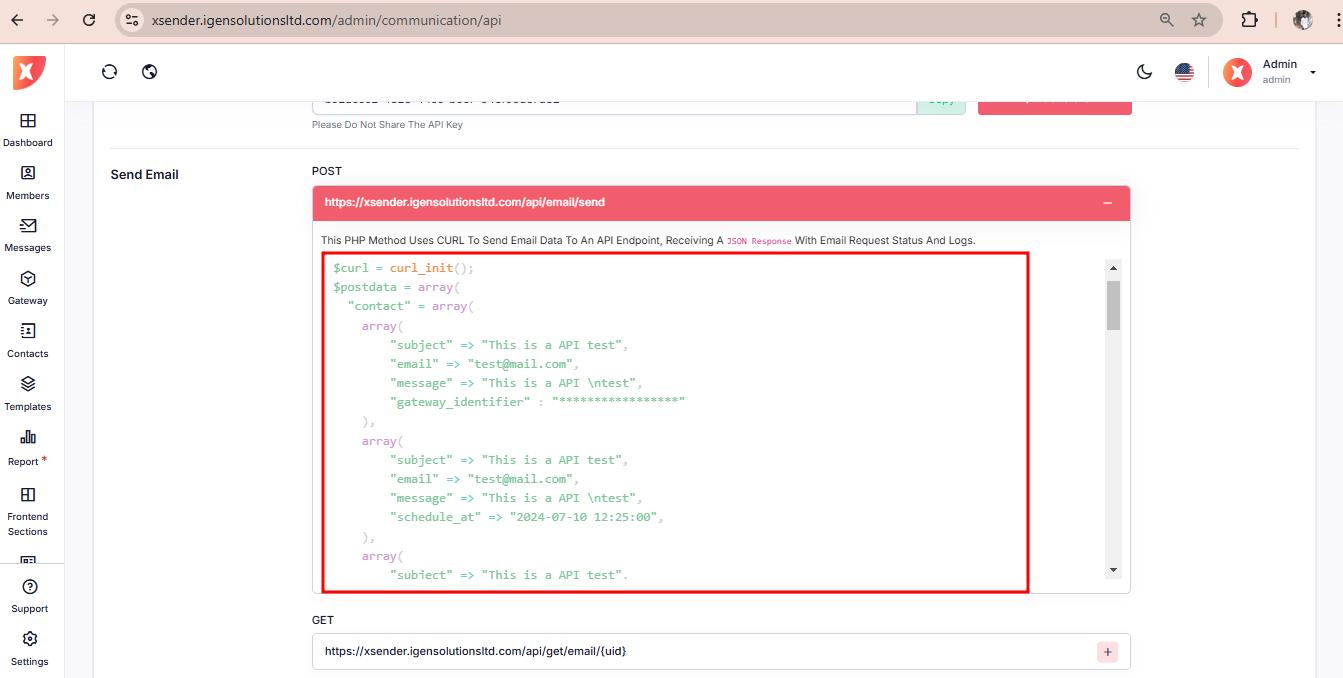The width and height of the screenshot is (1343, 678).
Task: Go to Members in sidebar
Action: coord(28,174)
